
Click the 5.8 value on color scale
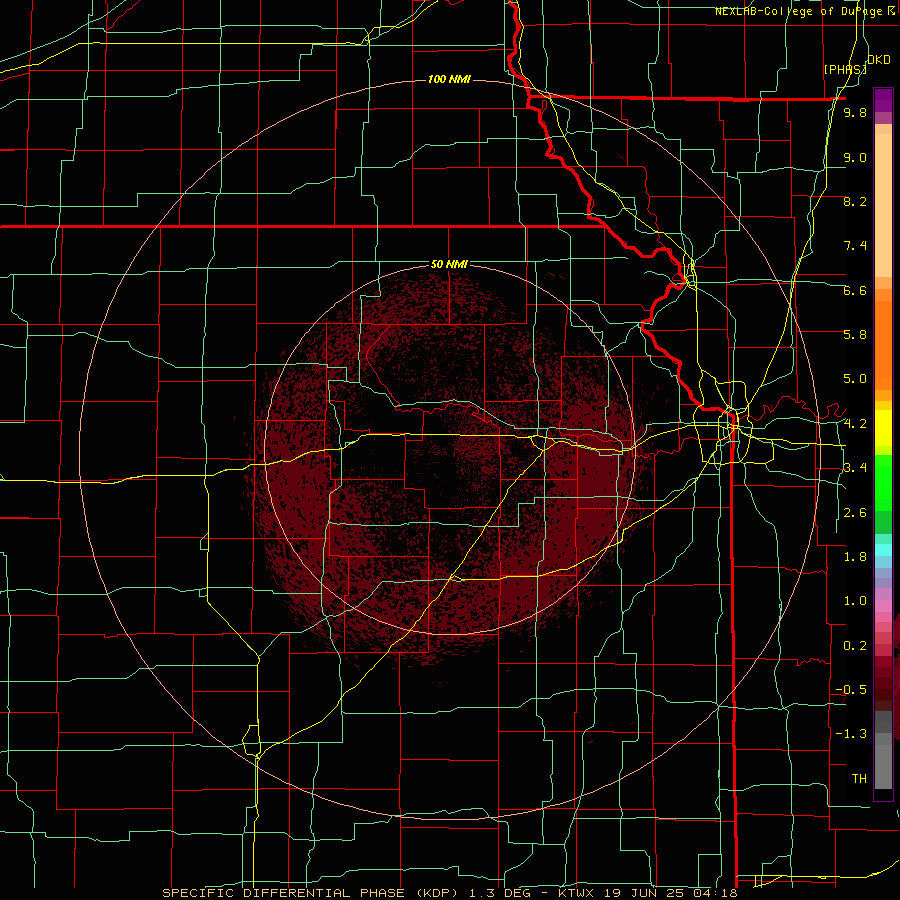coord(855,334)
